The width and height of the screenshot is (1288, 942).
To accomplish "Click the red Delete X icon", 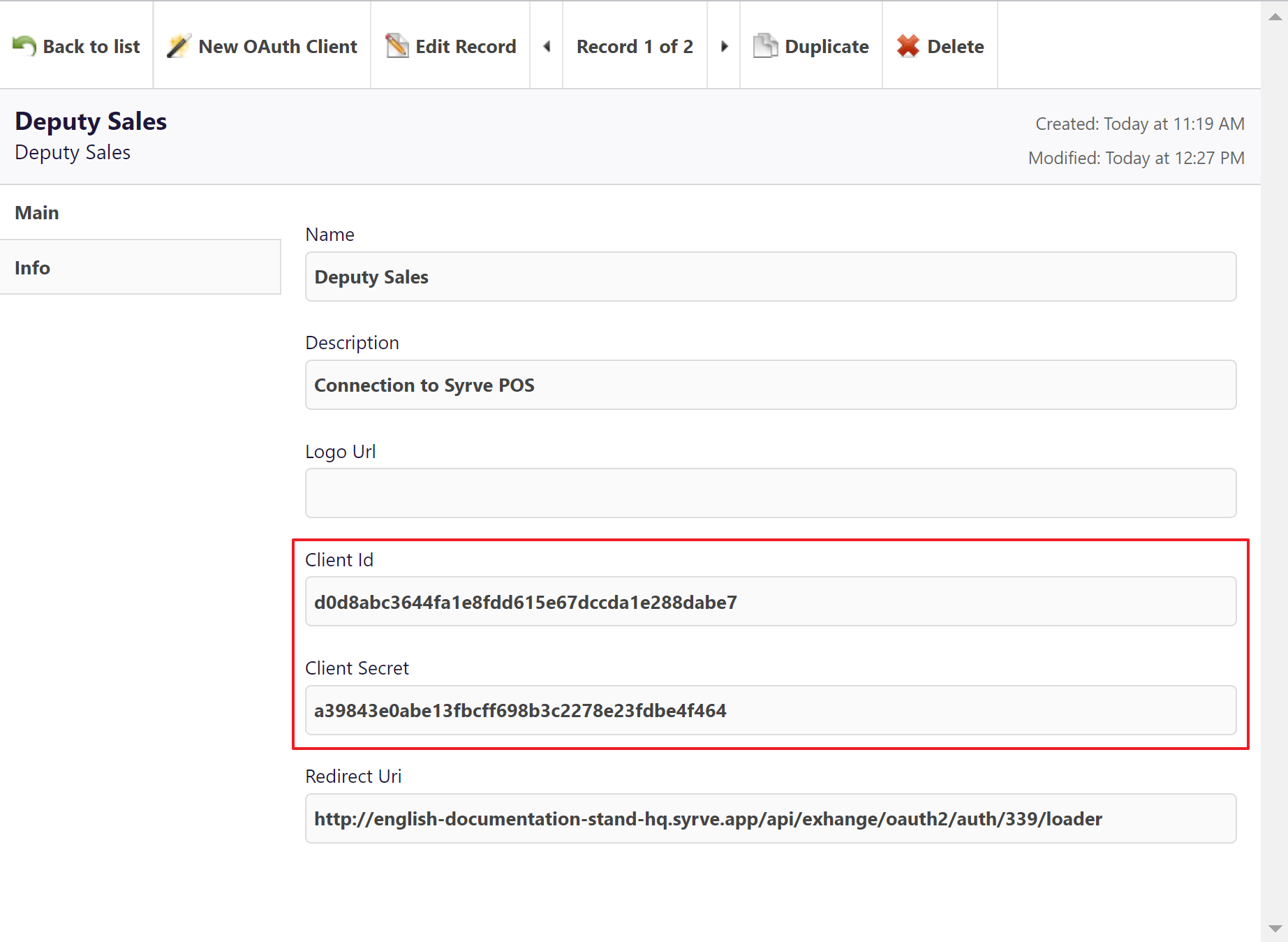I will coord(908,46).
